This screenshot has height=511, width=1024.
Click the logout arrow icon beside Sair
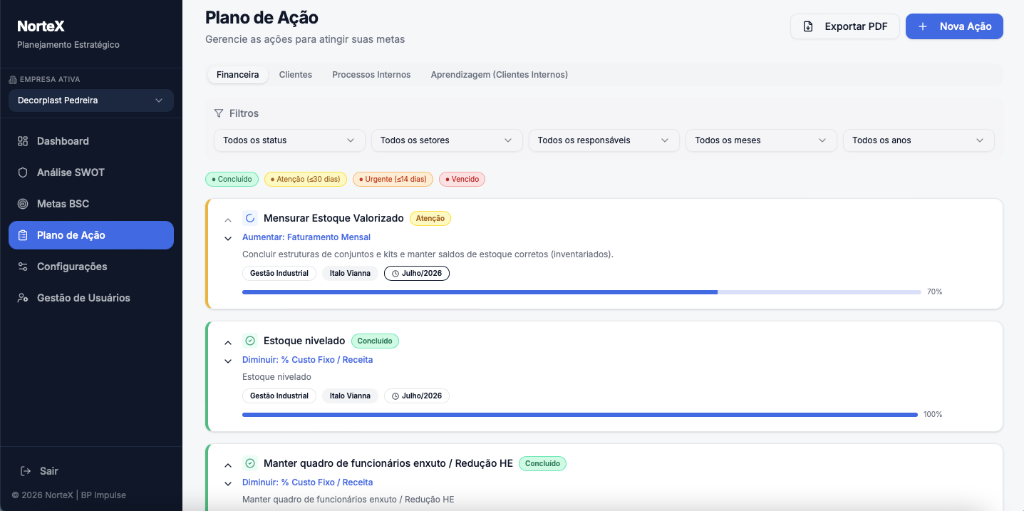25,470
